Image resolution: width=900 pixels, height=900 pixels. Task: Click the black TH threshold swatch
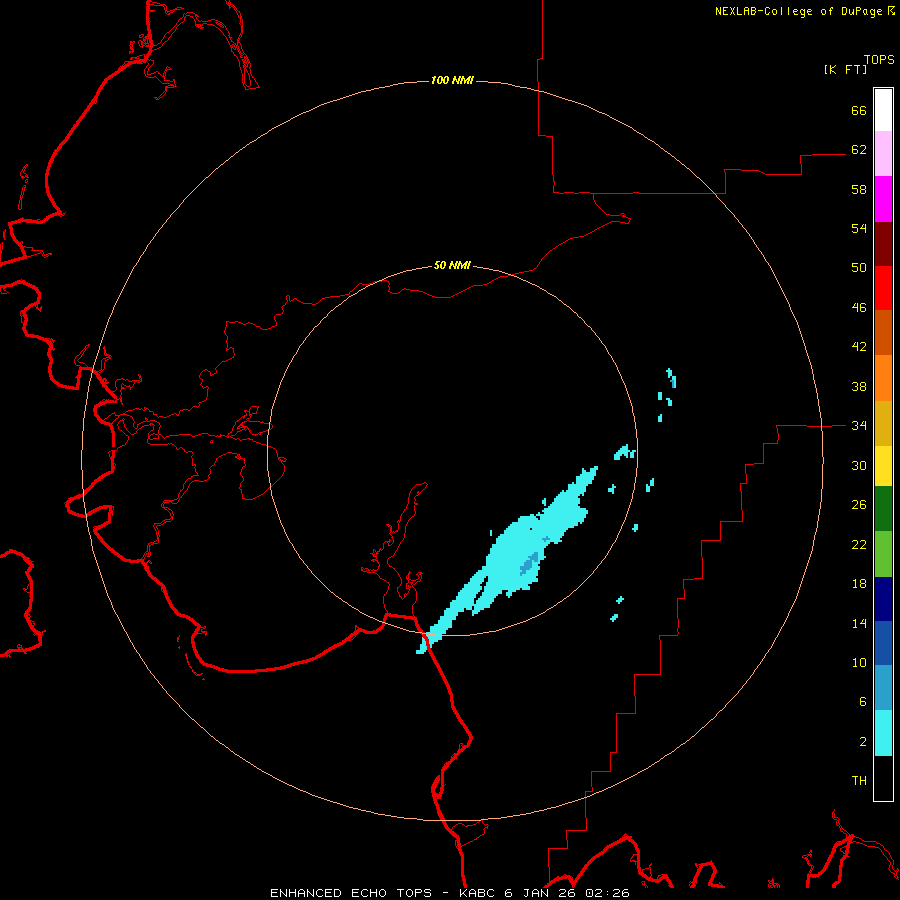[x=883, y=778]
